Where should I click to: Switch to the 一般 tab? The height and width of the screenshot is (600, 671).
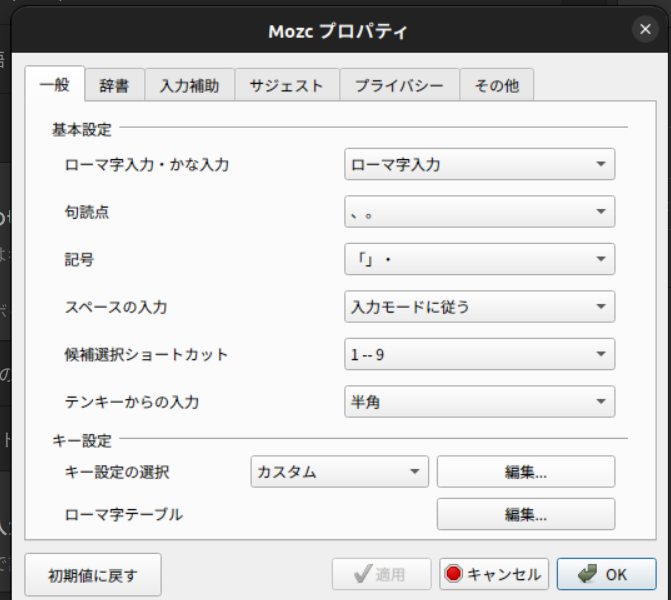[54, 84]
